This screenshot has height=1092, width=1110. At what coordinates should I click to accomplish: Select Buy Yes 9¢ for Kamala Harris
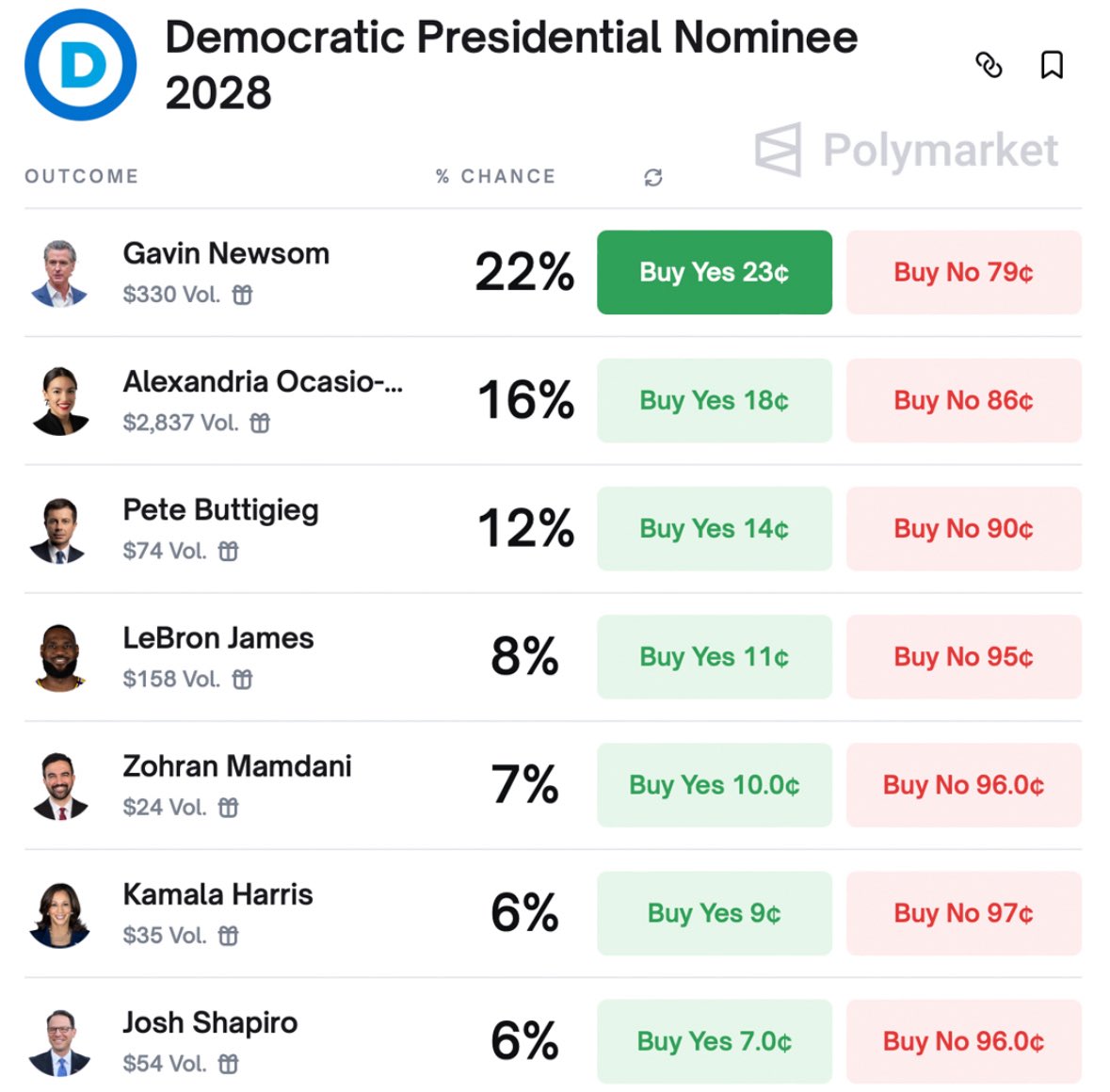[x=715, y=913]
